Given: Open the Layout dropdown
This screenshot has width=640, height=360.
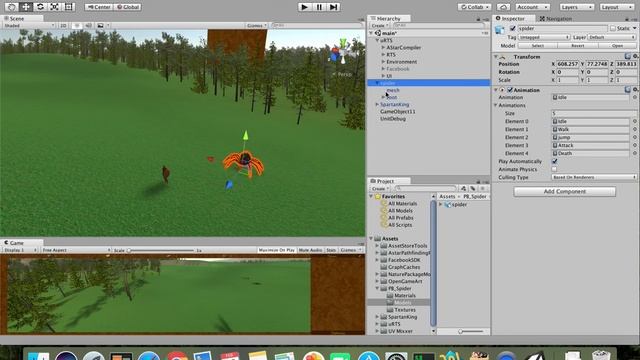Looking at the screenshot, I should tap(617, 7).
